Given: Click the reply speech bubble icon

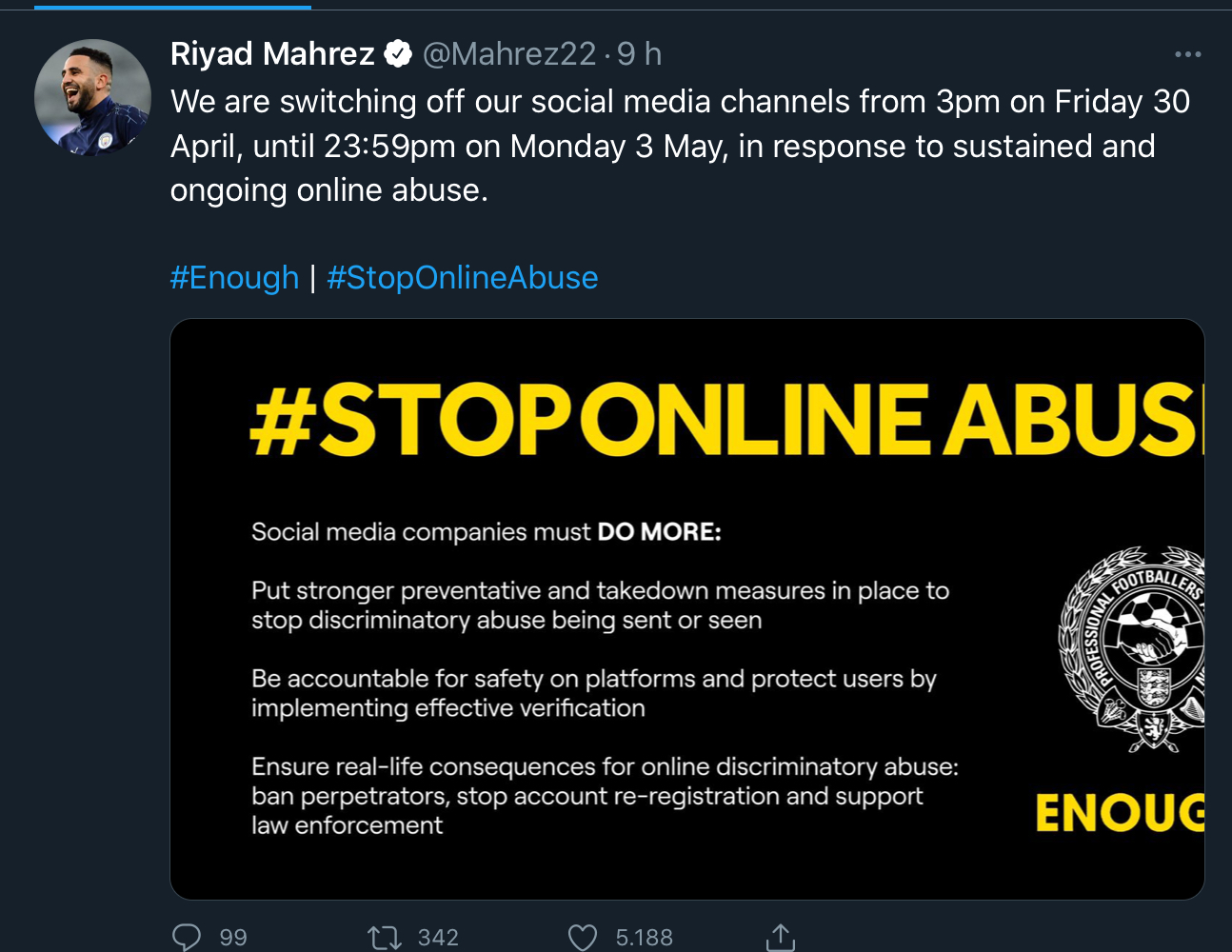Looking at the screenshot, I should click(x=186, y=937).
